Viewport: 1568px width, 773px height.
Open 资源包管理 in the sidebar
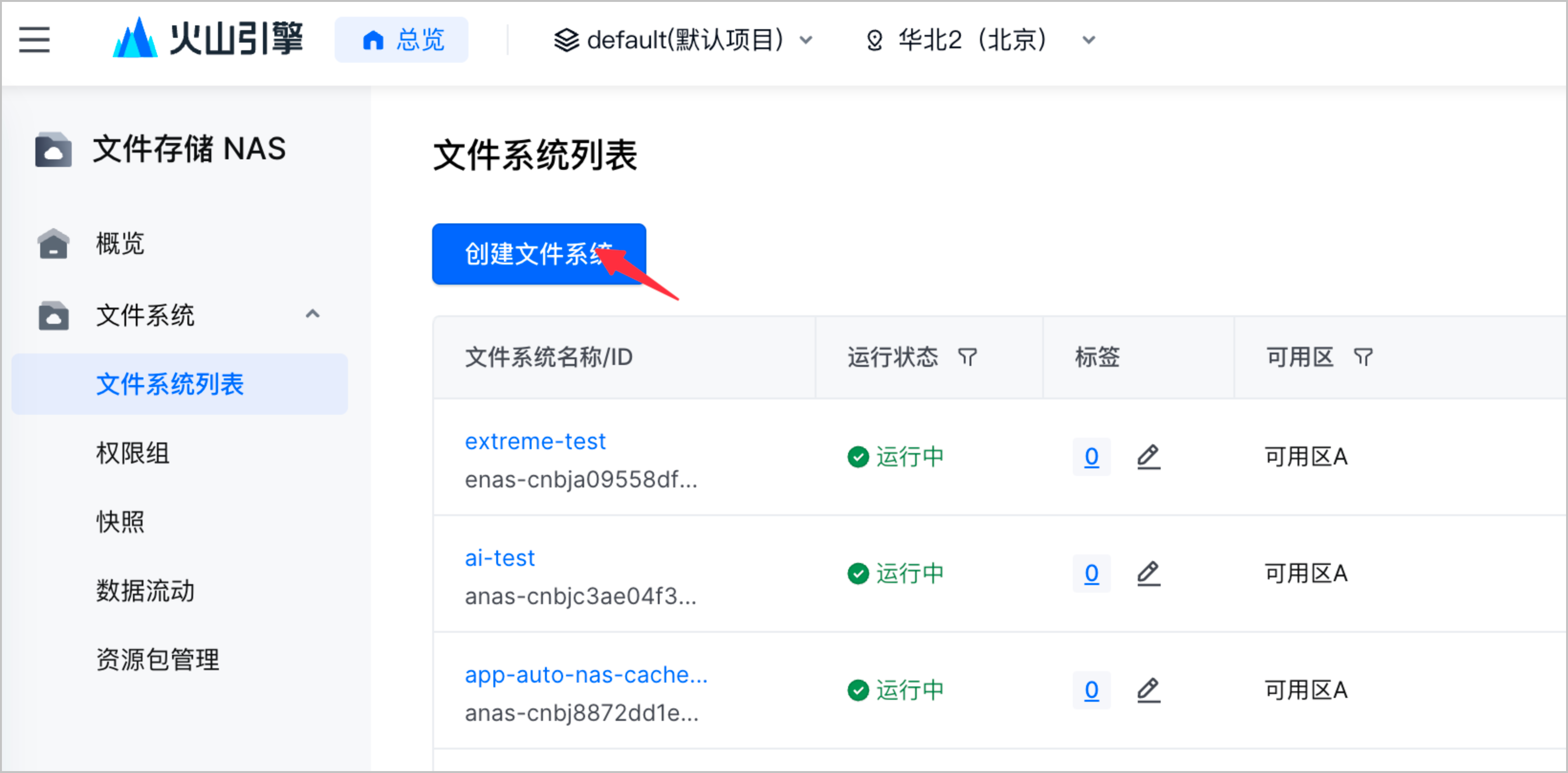coord(158,660)
